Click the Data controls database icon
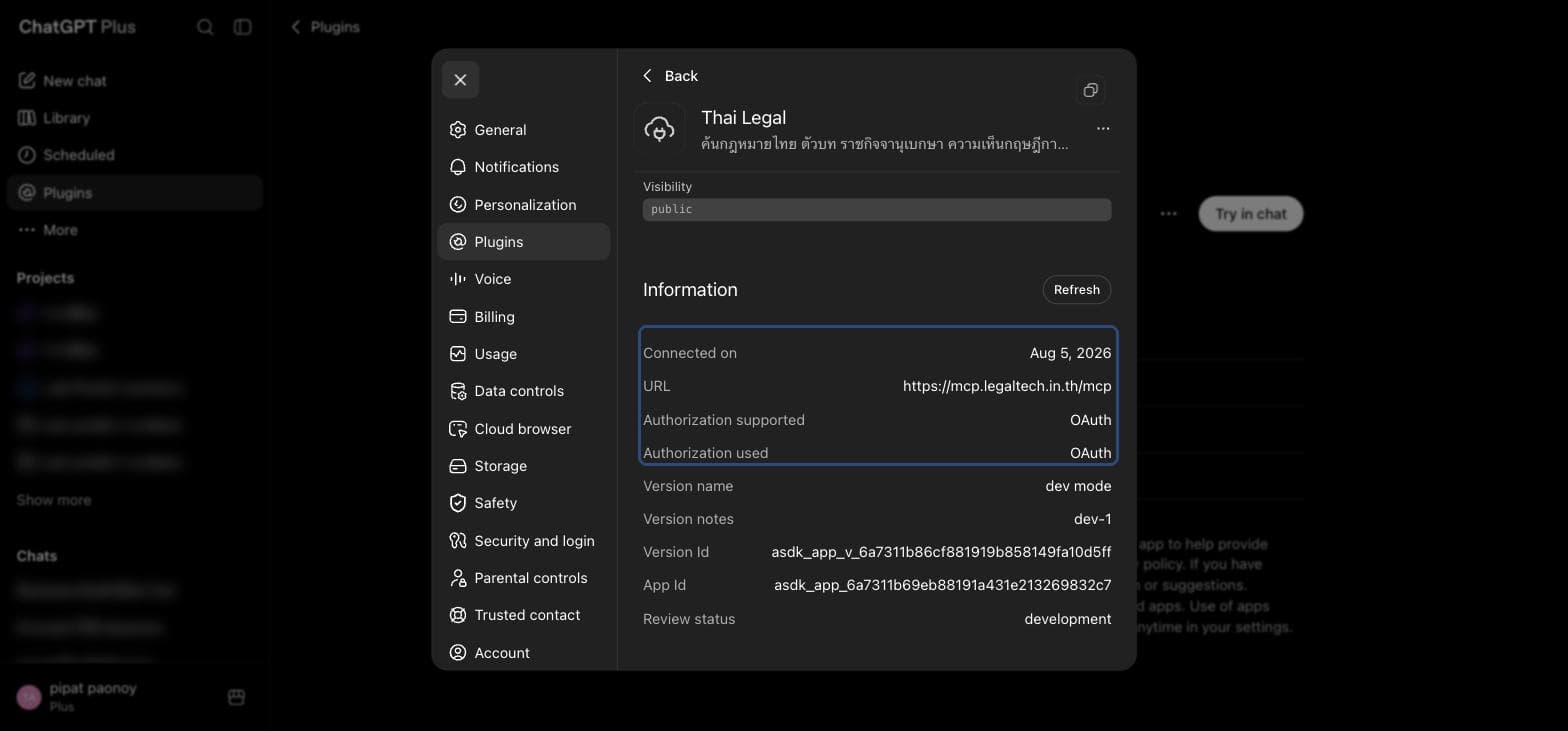 pyautogui.click(x=458, y=391)
